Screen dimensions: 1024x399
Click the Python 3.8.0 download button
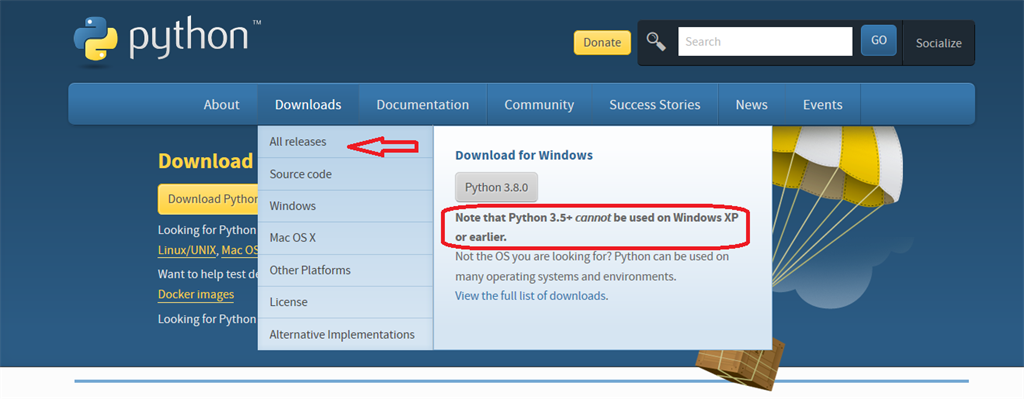pyautogui.click(x=496, y=187)
